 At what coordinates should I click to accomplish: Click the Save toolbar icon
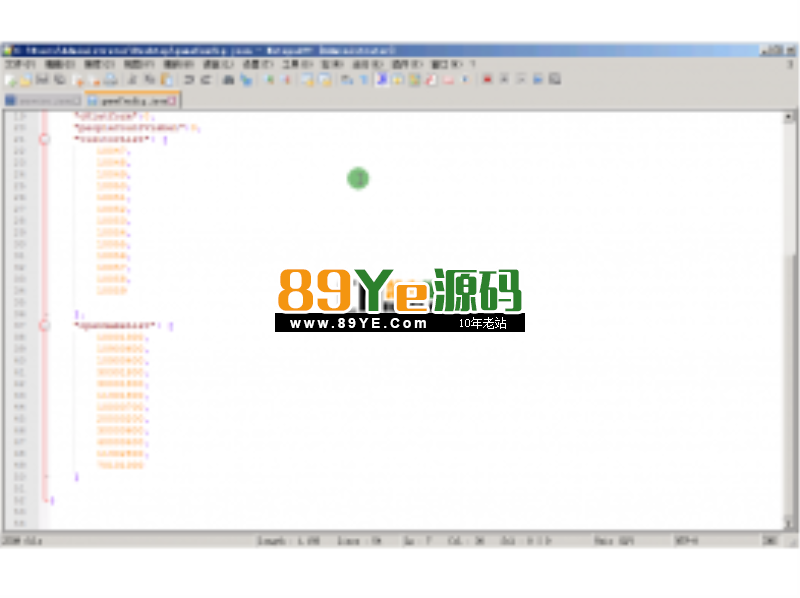tap(42, 79)
